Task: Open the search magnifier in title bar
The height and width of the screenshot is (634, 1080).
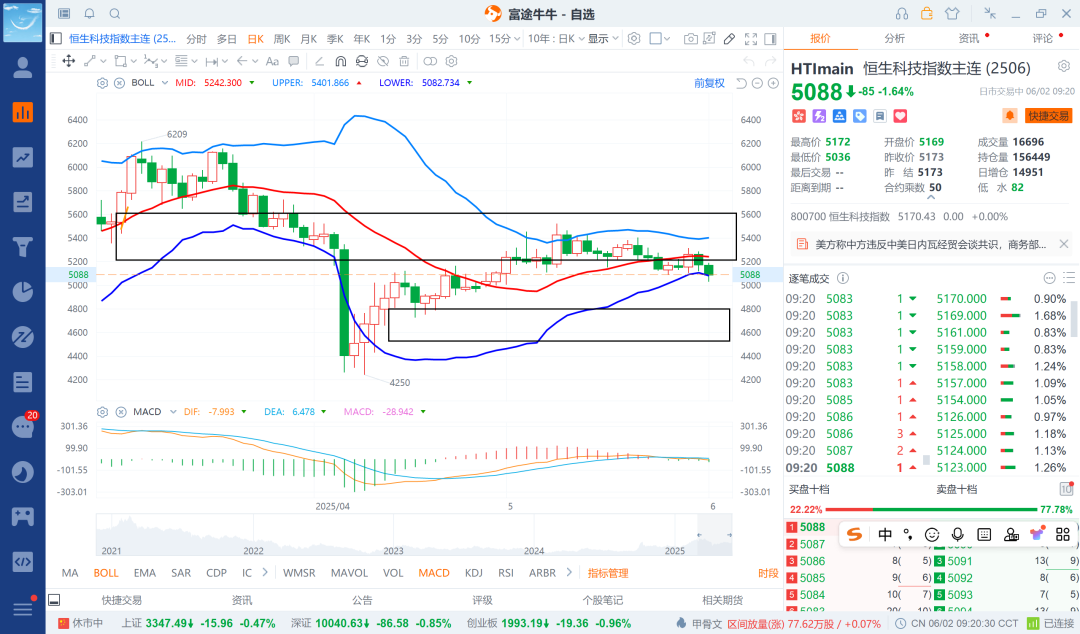Action: coord(115,14)
